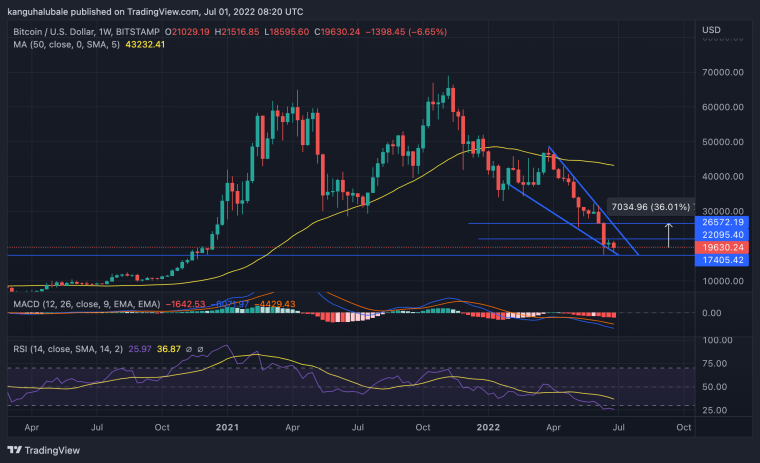Image resolution: width=760 pixels, height=463 pixels.
Task: Click the 40000.00 price axis label
Action: coord(723,176)
